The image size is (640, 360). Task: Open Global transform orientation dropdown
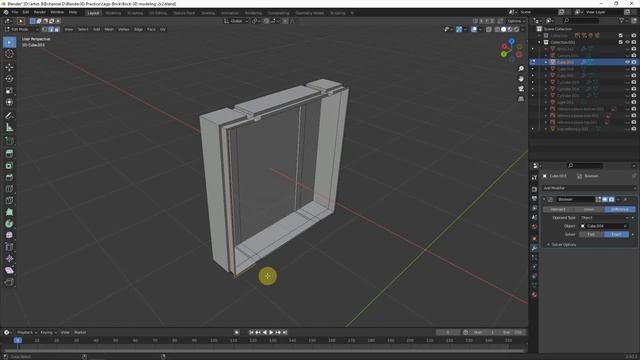click(236, 21)
